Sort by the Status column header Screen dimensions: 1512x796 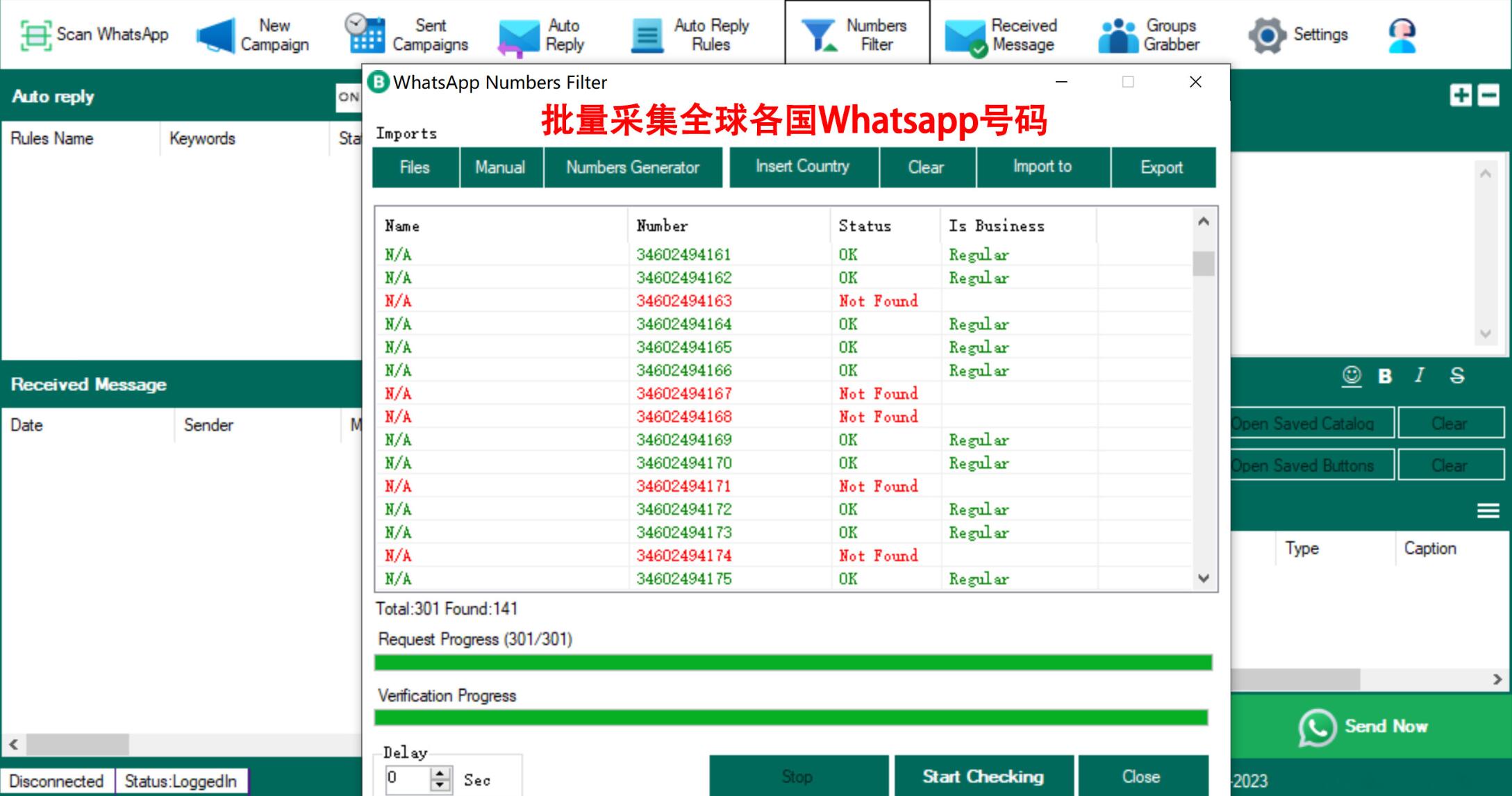click(x=886, y=226)
